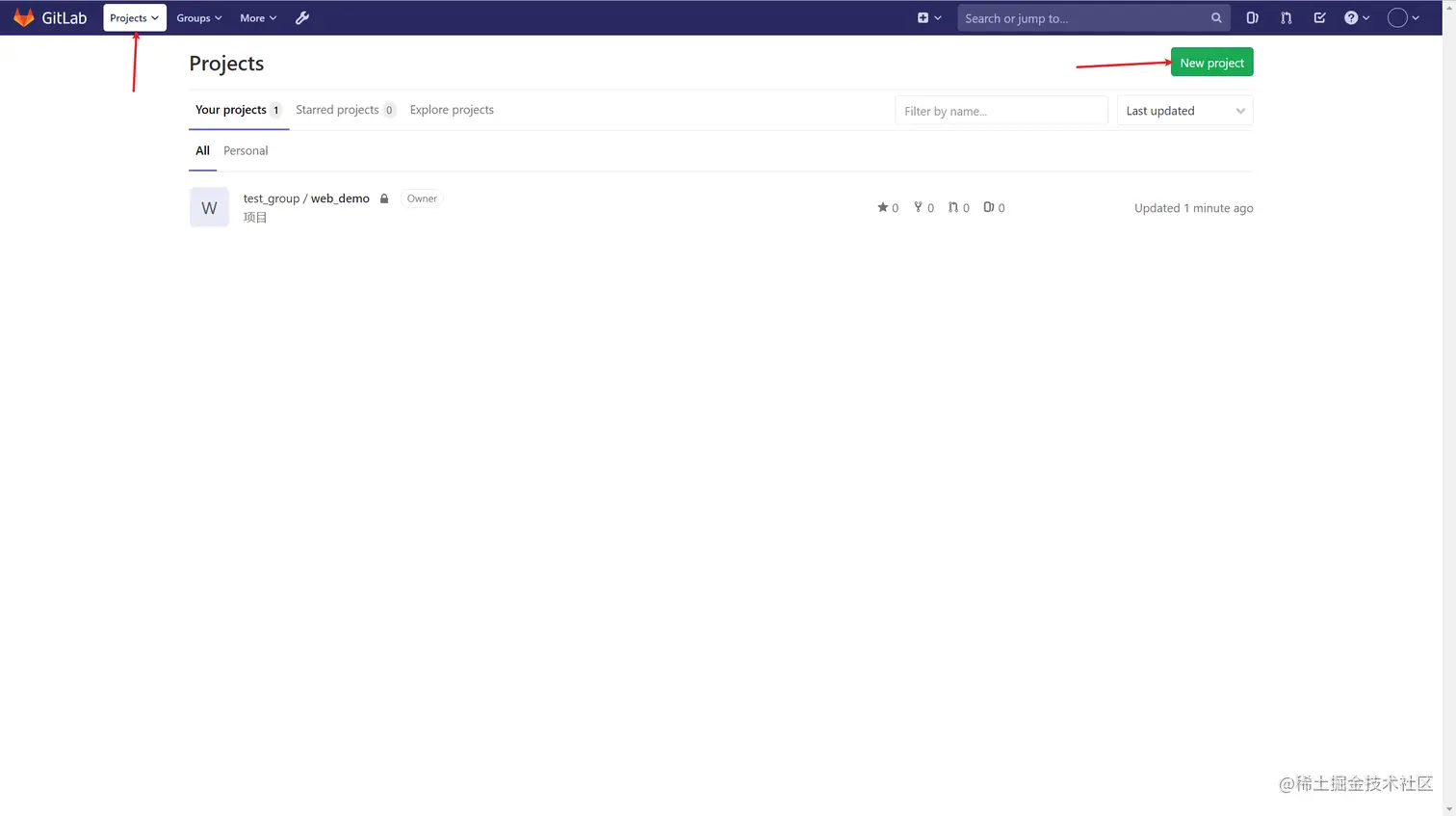Screen dimensions: 1456x816
Task: Click the web_demo project avatar W
Action: pos(209,207)
